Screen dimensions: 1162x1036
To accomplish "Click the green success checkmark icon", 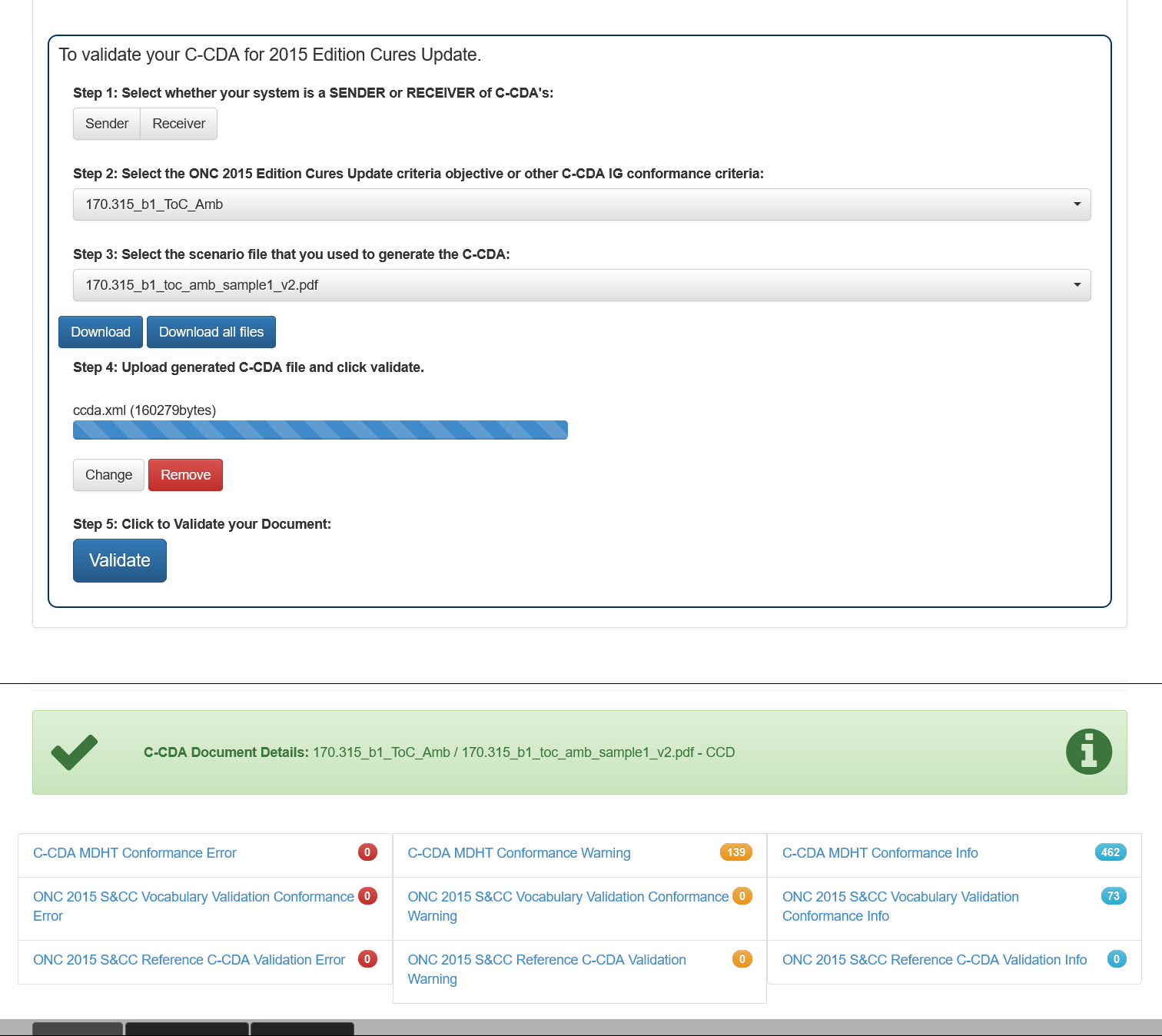I will tap(74, 752).
